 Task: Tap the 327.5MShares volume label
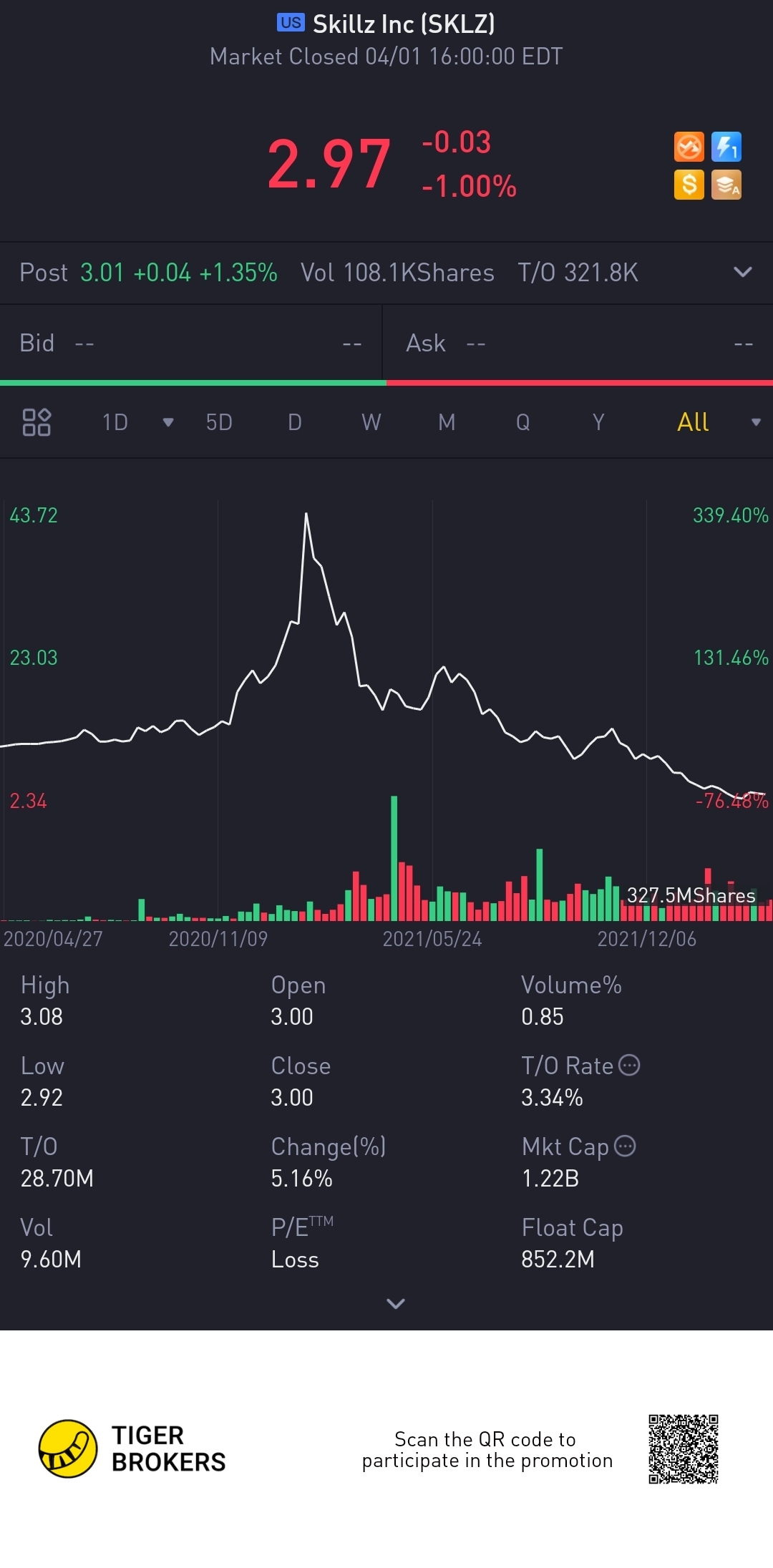click(x=691, y=895)
